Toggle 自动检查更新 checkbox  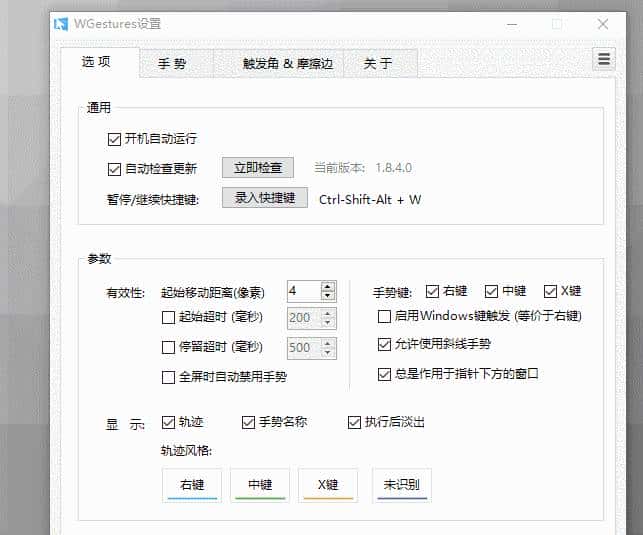coord(114,169)
